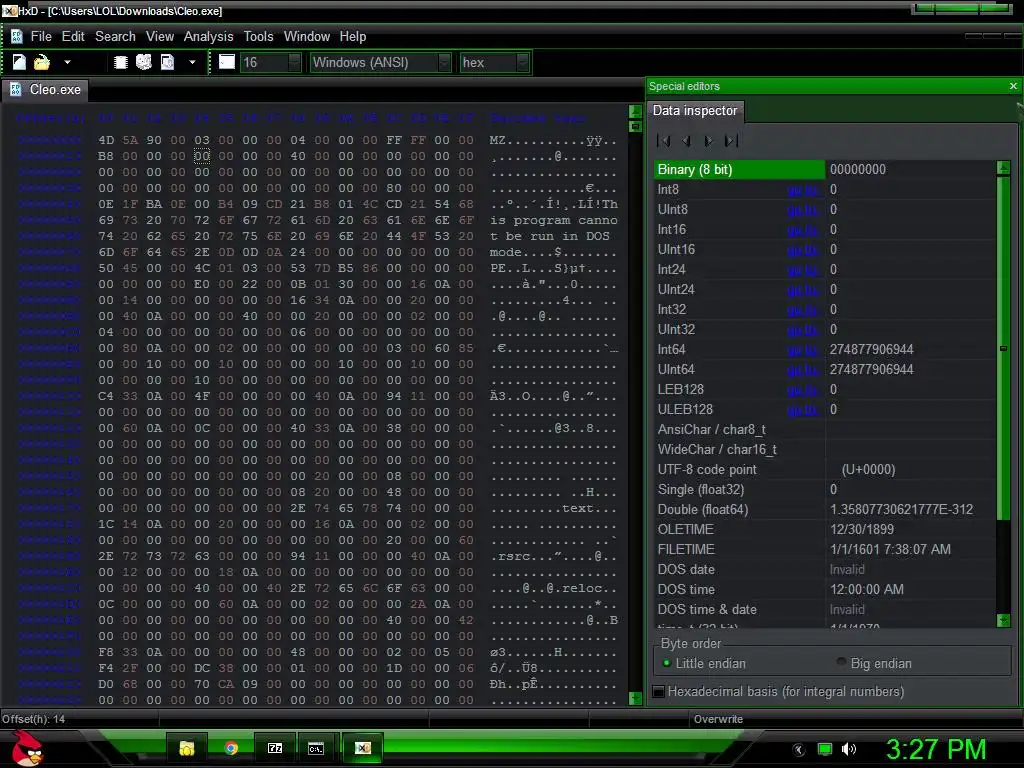Viewport: 1024px width, 768px height.
Task: Click the go to link for UInt64
Action: pos(803,370)
